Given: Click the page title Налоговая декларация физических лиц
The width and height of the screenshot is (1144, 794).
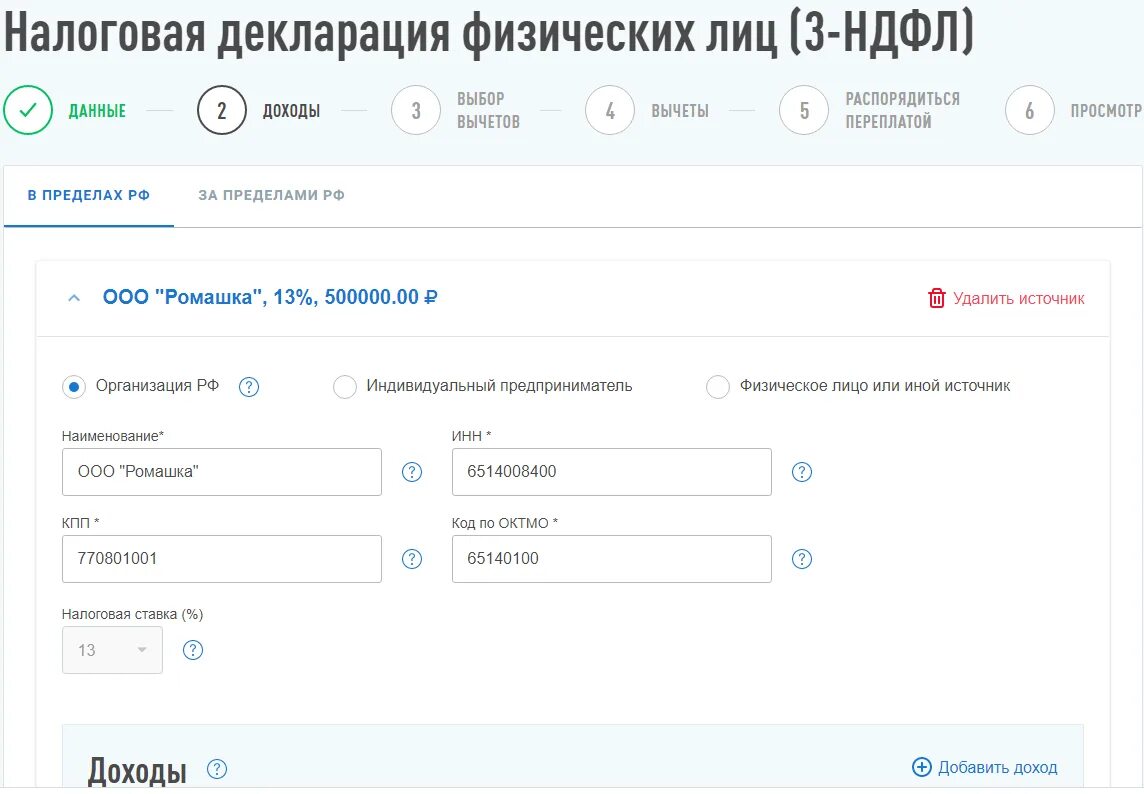Looking at the screenshot, I should [489, 32].
